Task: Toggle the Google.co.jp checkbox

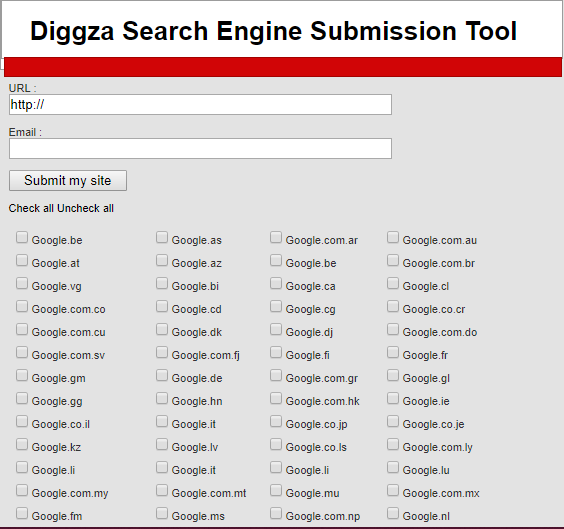Action: [276, 421]
